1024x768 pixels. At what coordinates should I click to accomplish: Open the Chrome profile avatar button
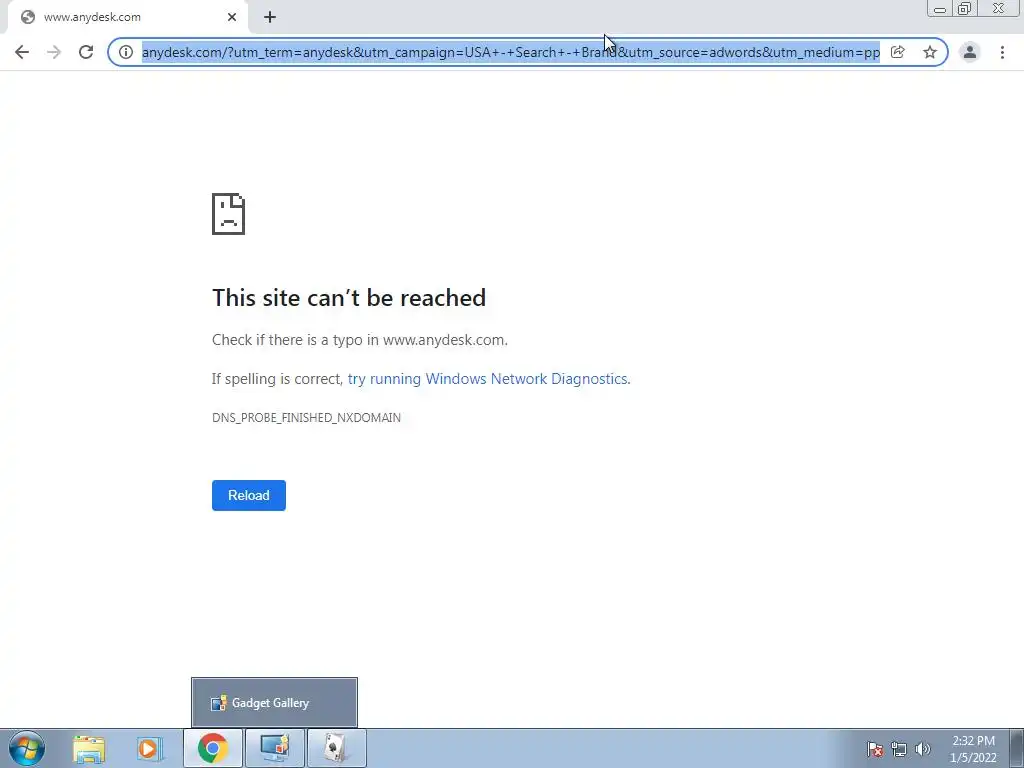[970, 52]
